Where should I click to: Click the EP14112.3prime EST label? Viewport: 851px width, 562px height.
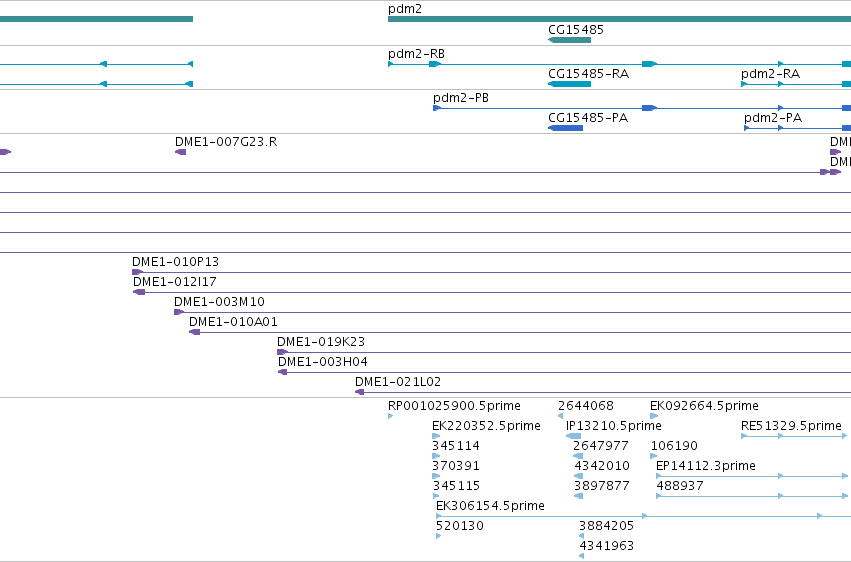(706, 466)
